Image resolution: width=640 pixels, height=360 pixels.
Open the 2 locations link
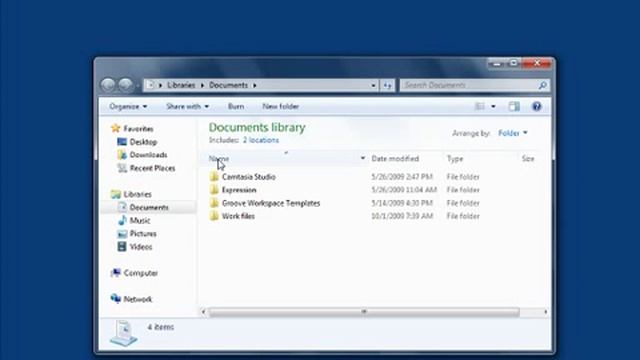pos(261,140)
